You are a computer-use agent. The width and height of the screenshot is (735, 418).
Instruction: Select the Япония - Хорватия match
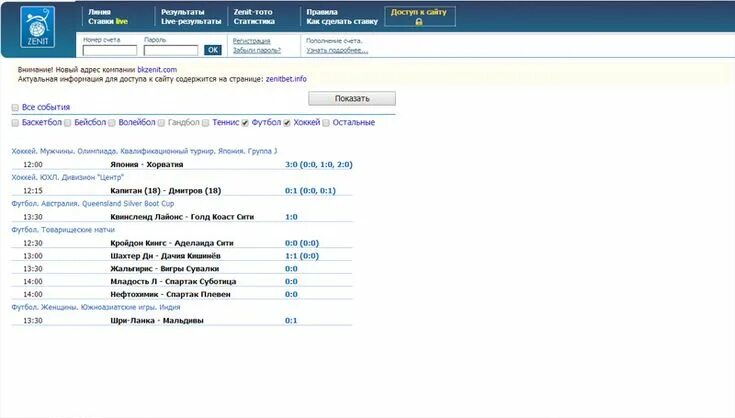point(147,164)
